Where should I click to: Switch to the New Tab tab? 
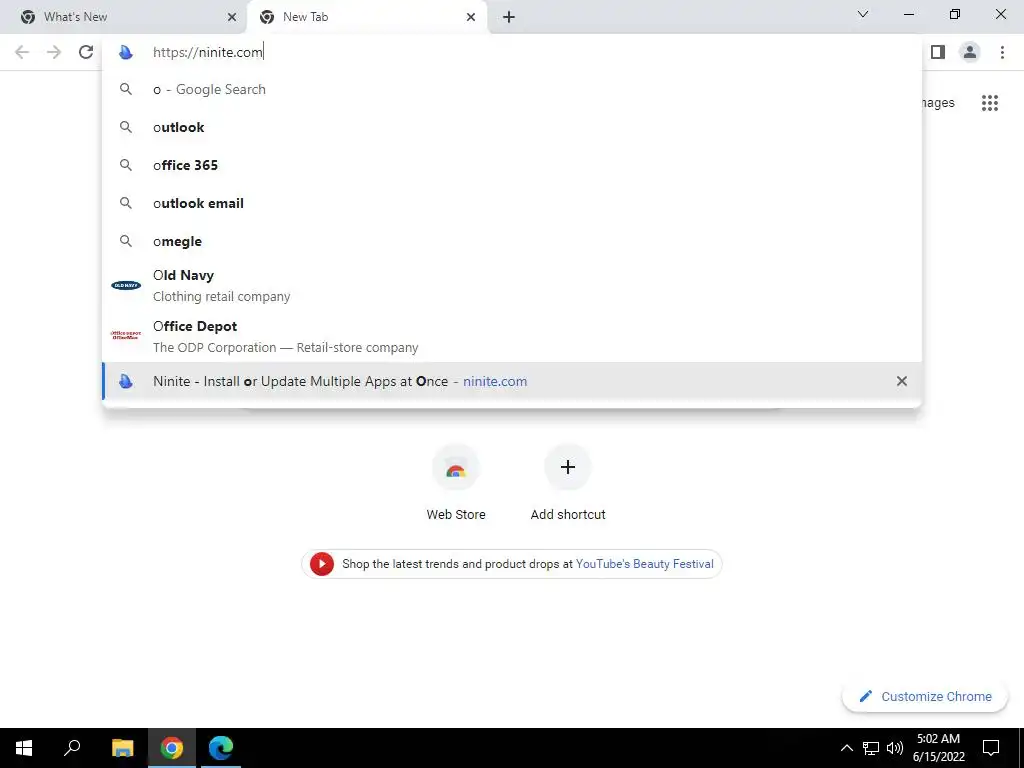click(367, 17)
